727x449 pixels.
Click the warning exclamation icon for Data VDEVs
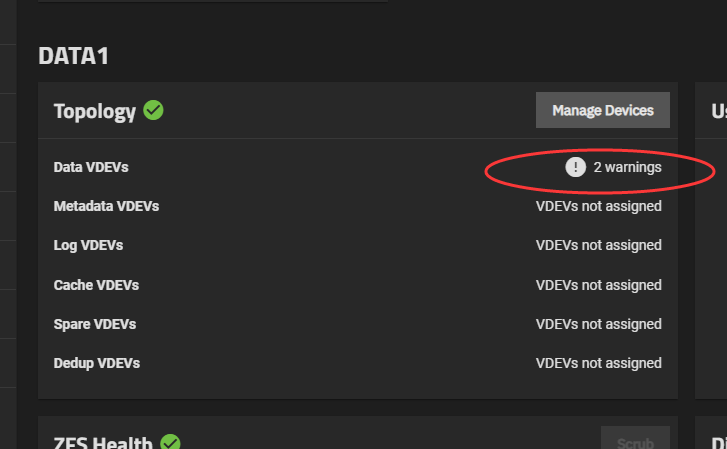575,167
